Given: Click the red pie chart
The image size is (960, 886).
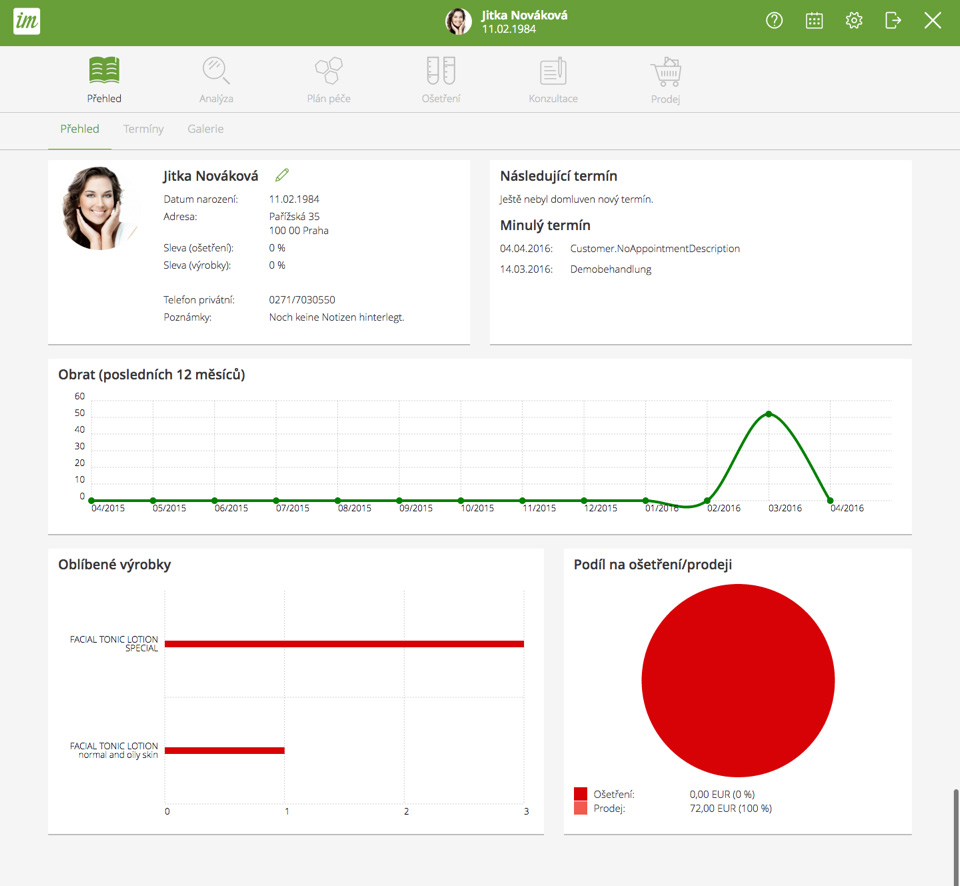Looking at the screenshot, I should click(x=738, y=680).
